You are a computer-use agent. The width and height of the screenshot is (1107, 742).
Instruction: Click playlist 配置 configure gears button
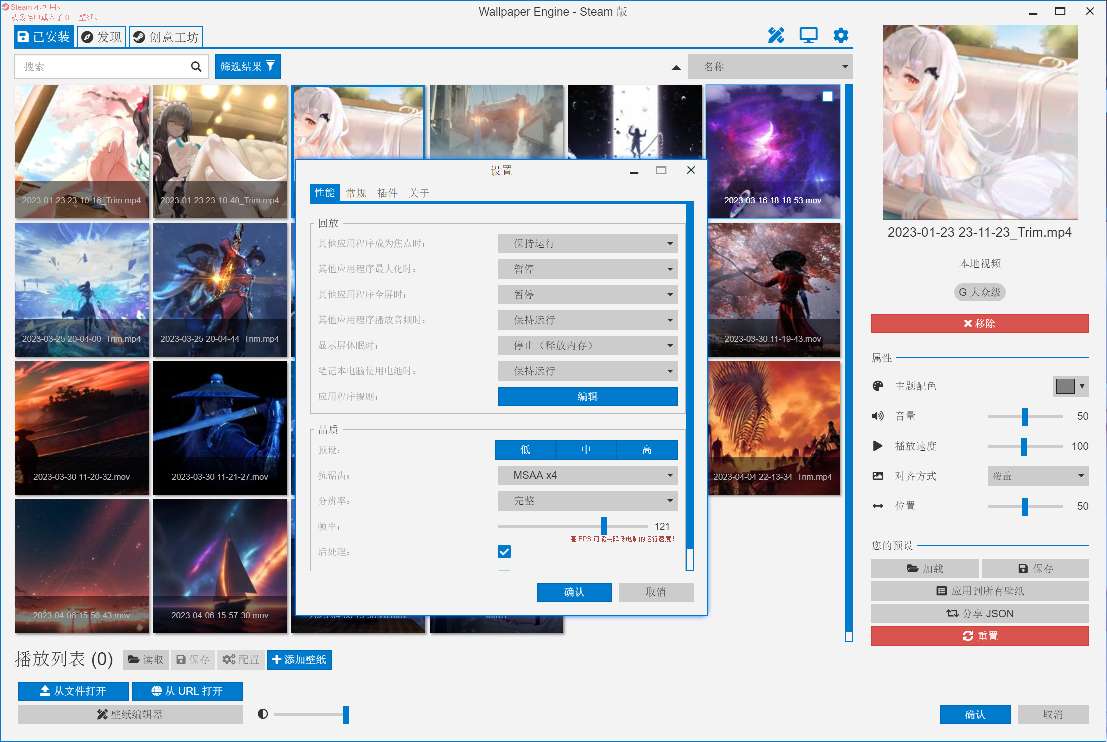point(241,659)
